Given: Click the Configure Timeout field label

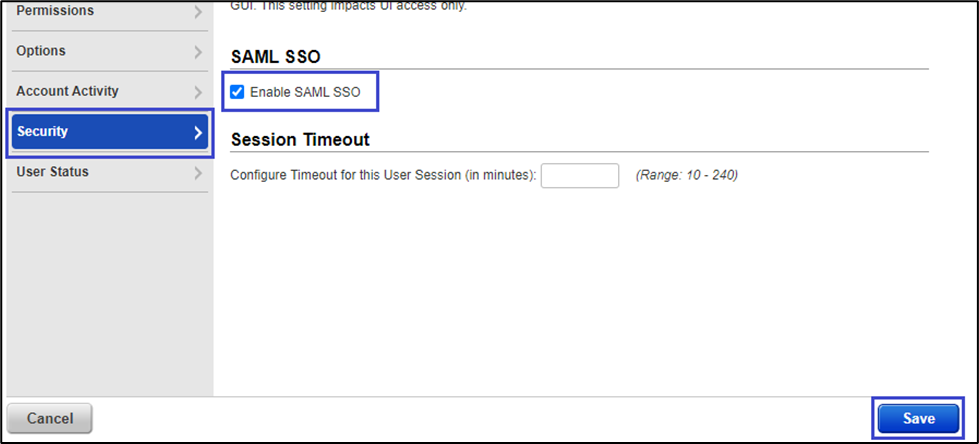Looking at the screenshot, I should tap(383, 175).
